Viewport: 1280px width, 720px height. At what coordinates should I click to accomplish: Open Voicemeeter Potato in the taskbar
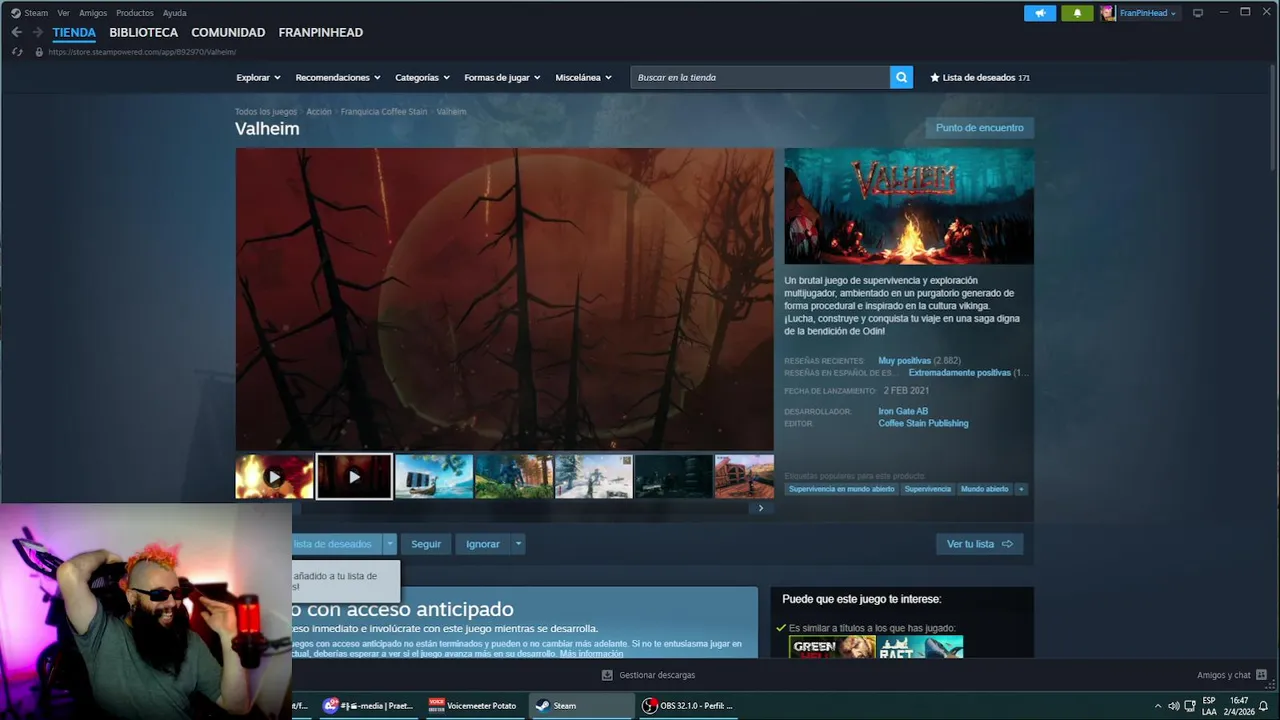click(x=473, y=705)
